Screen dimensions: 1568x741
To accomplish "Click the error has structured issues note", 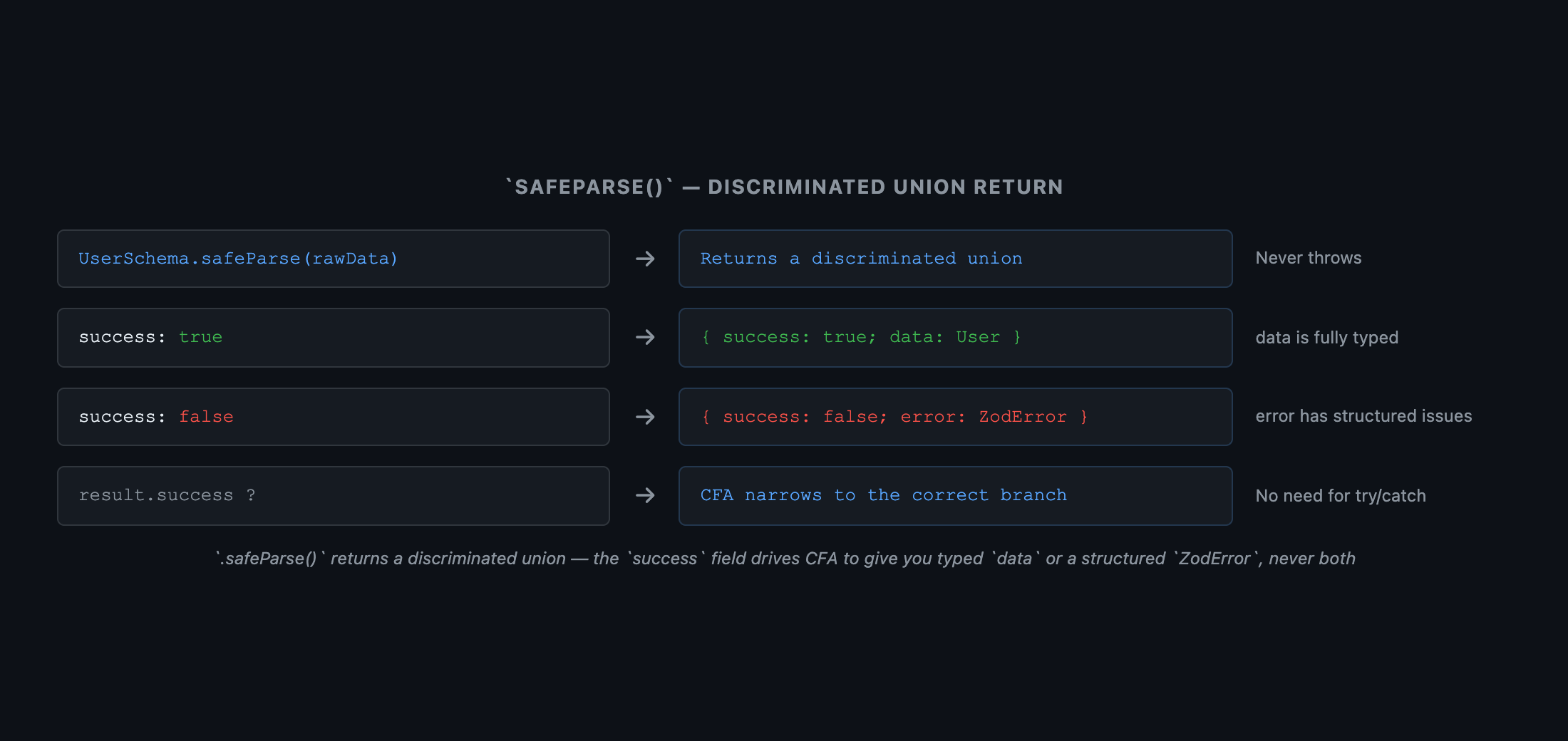I will pos(1363,416).
